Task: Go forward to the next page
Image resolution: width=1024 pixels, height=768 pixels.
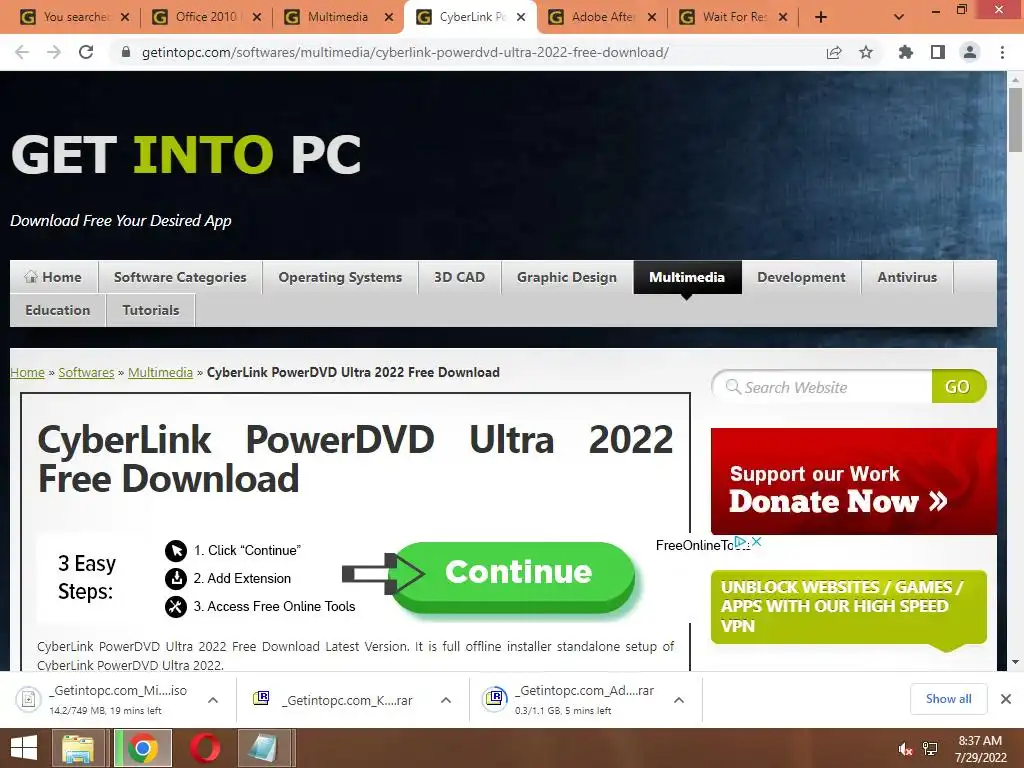Action: pos(54,52)
